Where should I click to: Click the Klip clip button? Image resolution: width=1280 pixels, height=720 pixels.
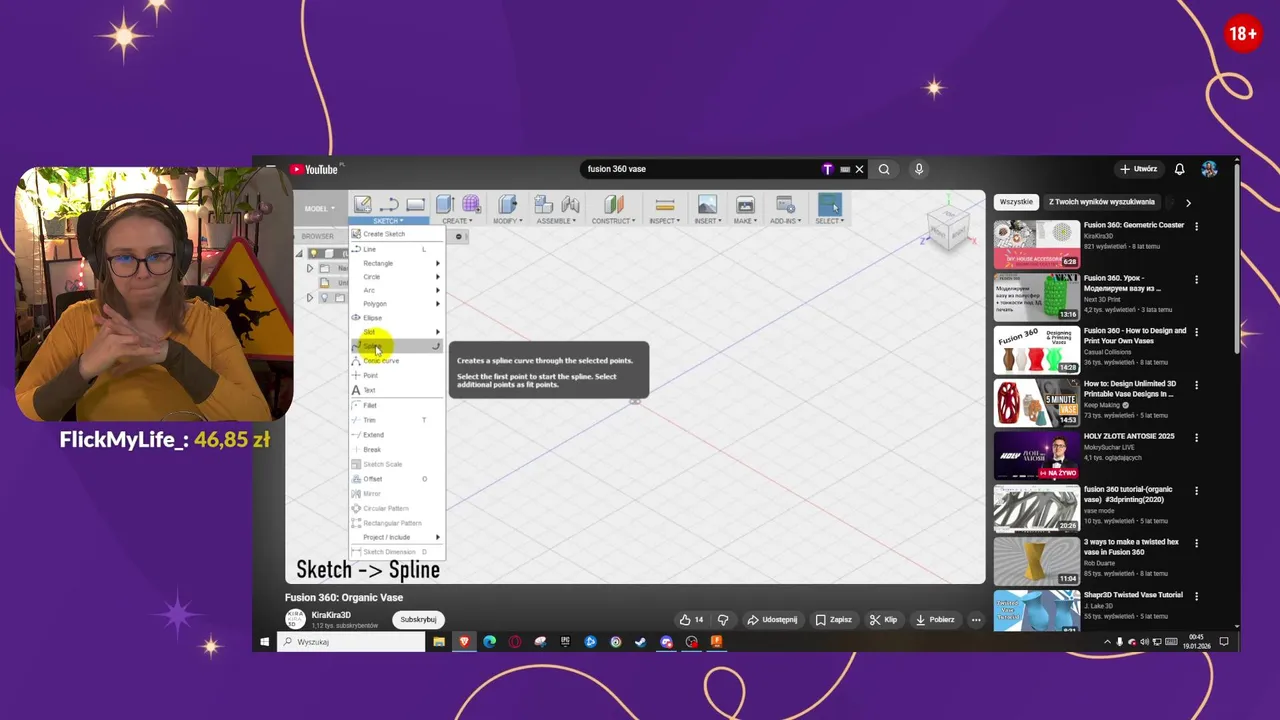[884, 620]
